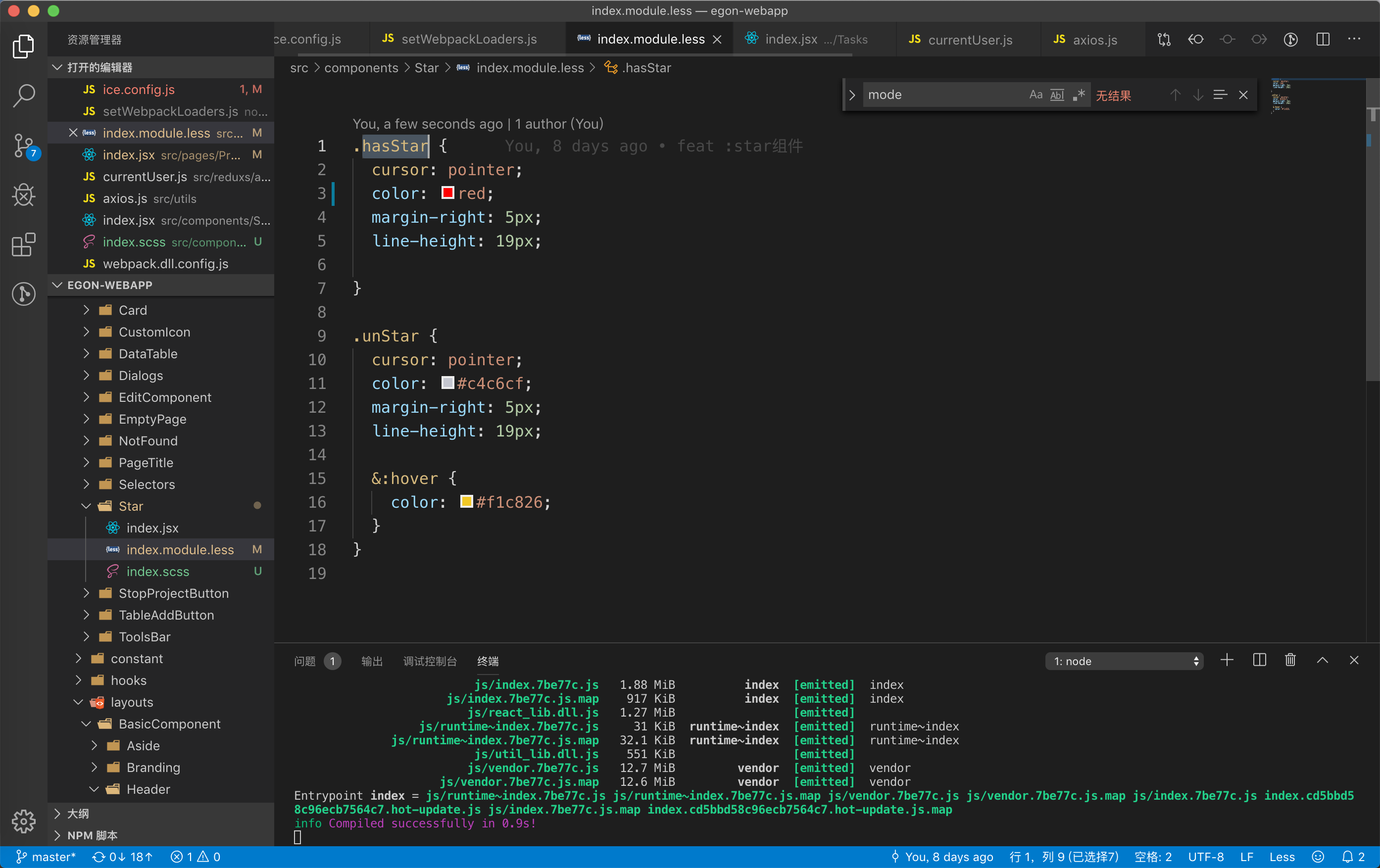Open the Extensions view
The width and height of the screenshot is (1380, 868).
[x=23, y=244]
